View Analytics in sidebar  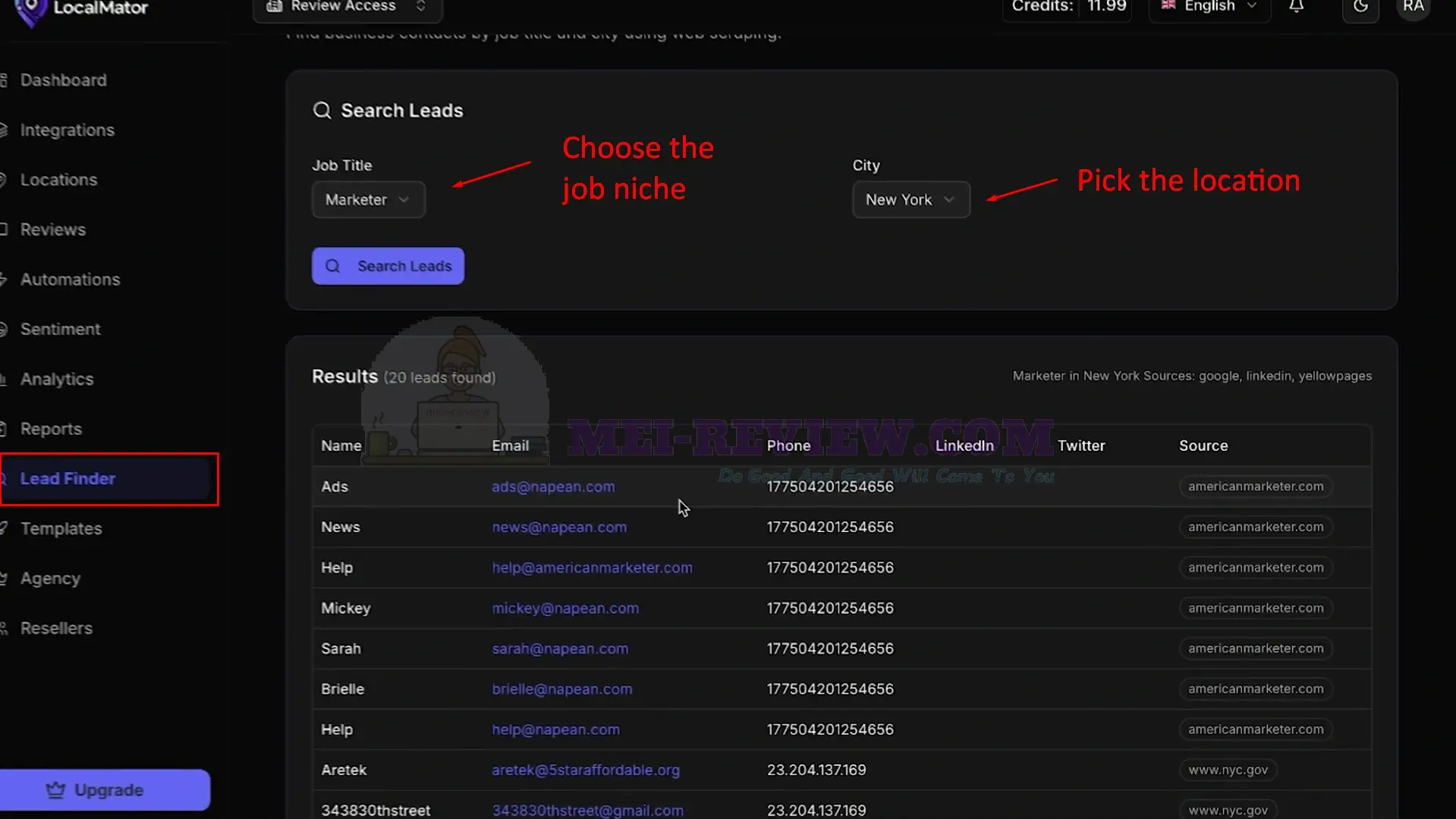[56, 380]
